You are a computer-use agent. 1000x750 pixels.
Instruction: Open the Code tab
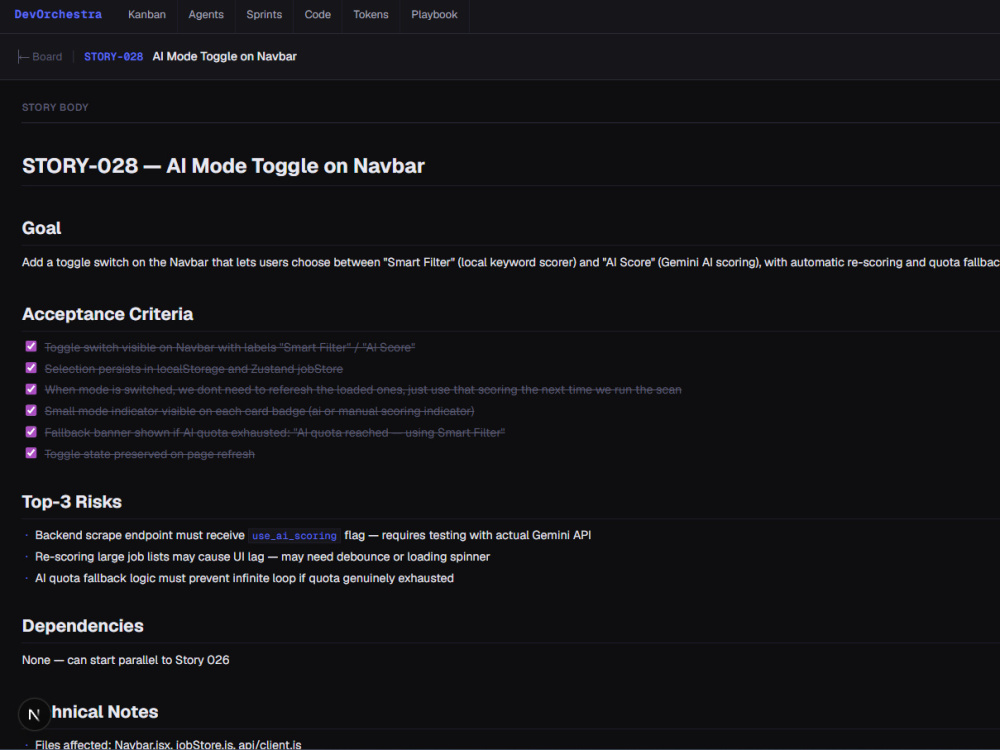pyautogui.click(x=318, y=15)
